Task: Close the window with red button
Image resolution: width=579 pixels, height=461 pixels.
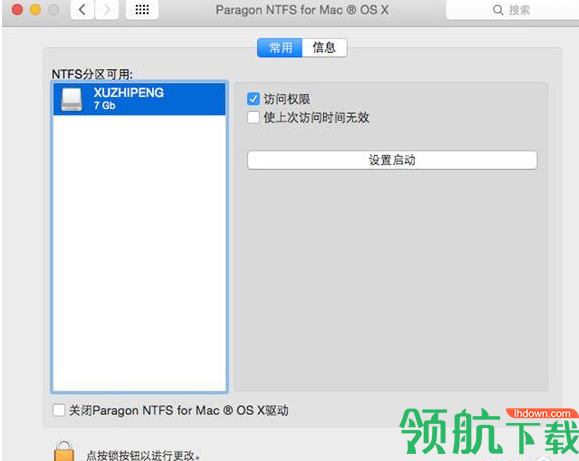Action: 17,10
